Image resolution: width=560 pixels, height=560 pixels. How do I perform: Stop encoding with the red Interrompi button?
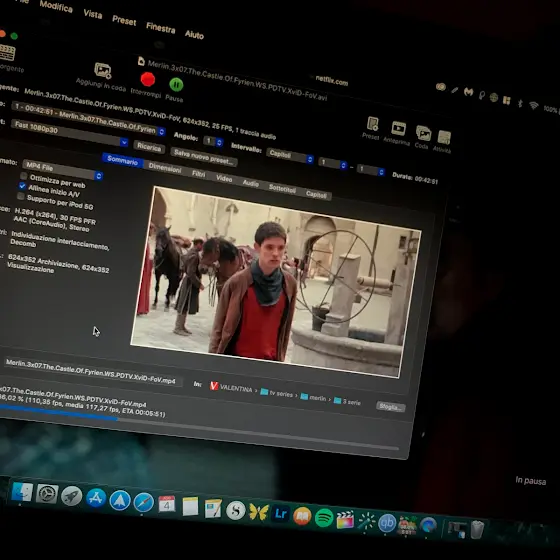click(x=148, y=79)
